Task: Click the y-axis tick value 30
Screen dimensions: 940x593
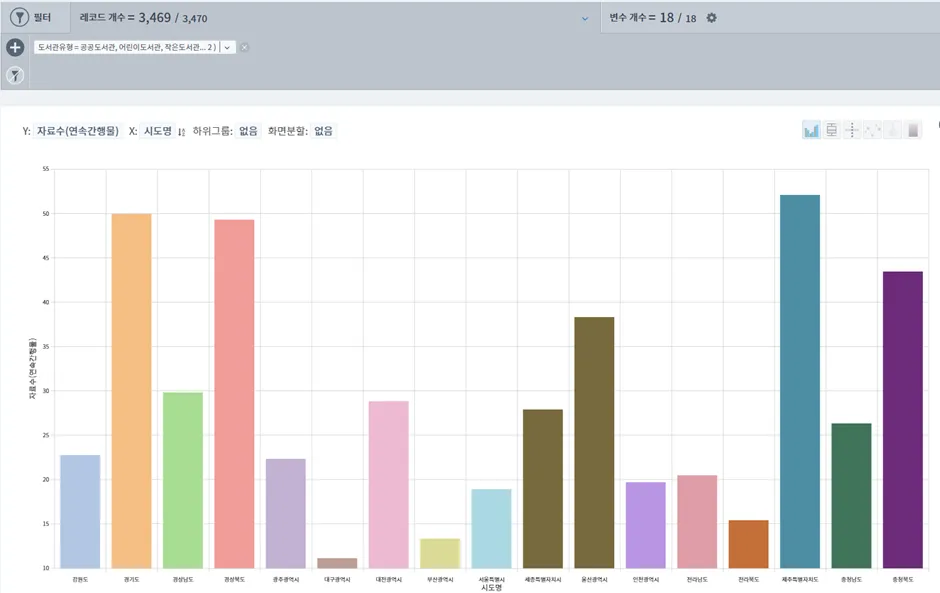Action: (46, 391)
